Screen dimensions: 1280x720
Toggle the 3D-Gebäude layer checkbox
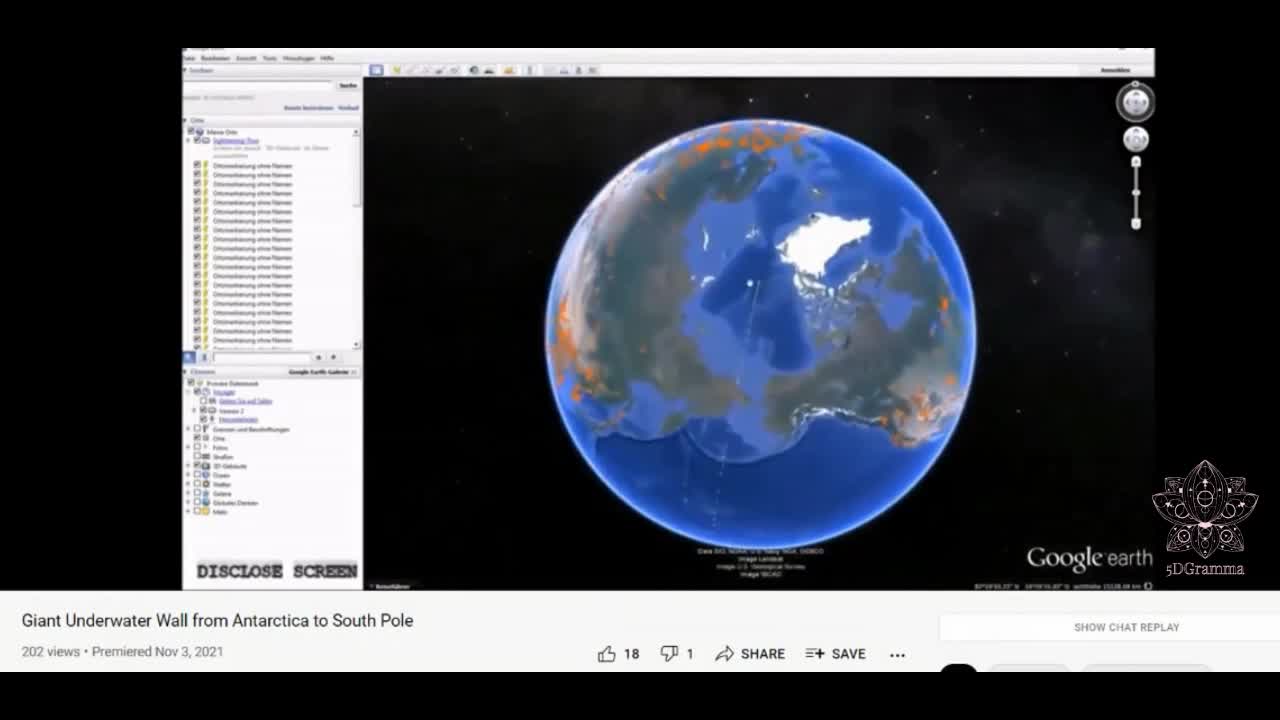click(x=197, y=465)
